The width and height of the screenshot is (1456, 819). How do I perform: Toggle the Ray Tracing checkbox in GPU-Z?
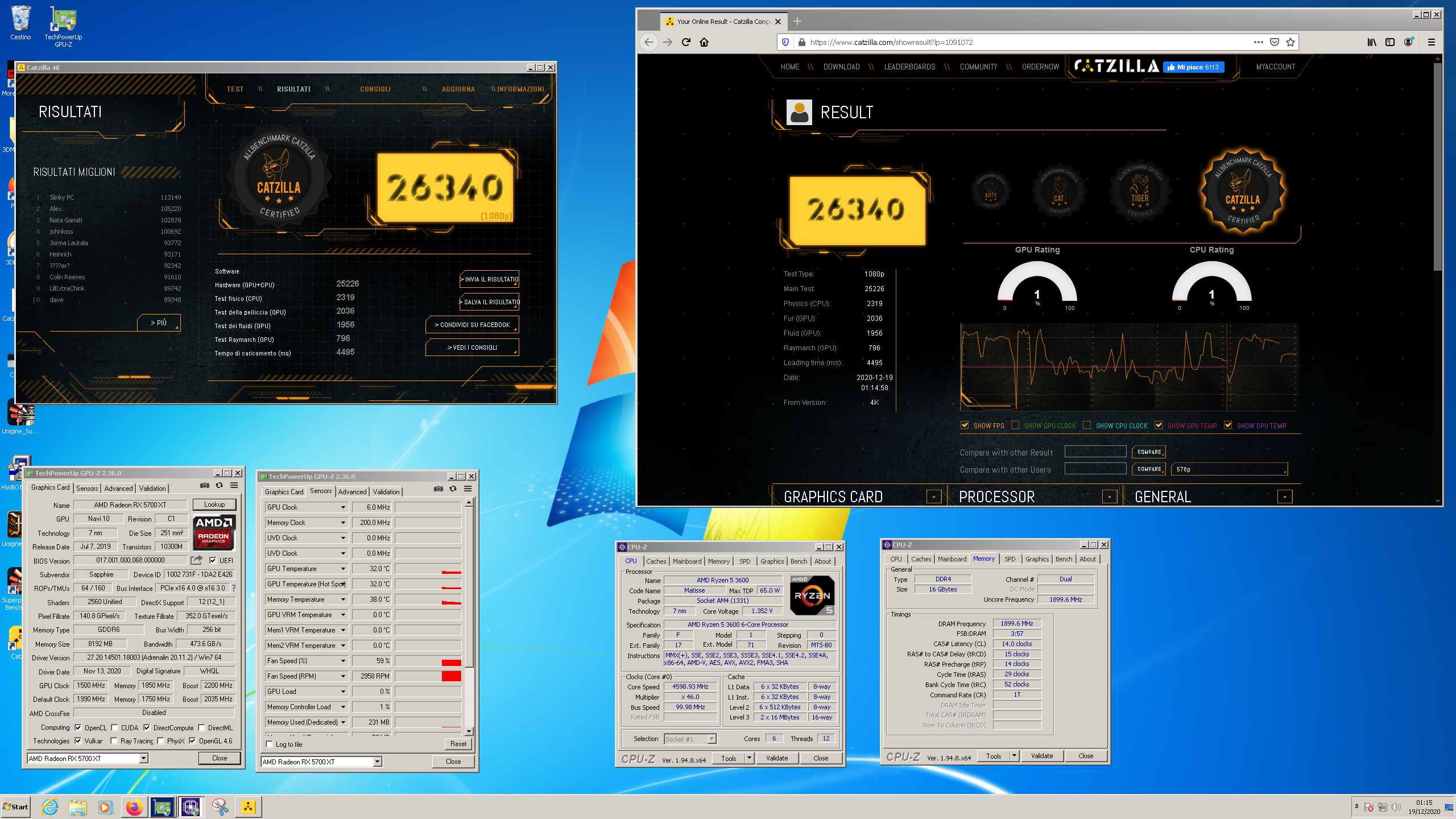pos(114,741)
